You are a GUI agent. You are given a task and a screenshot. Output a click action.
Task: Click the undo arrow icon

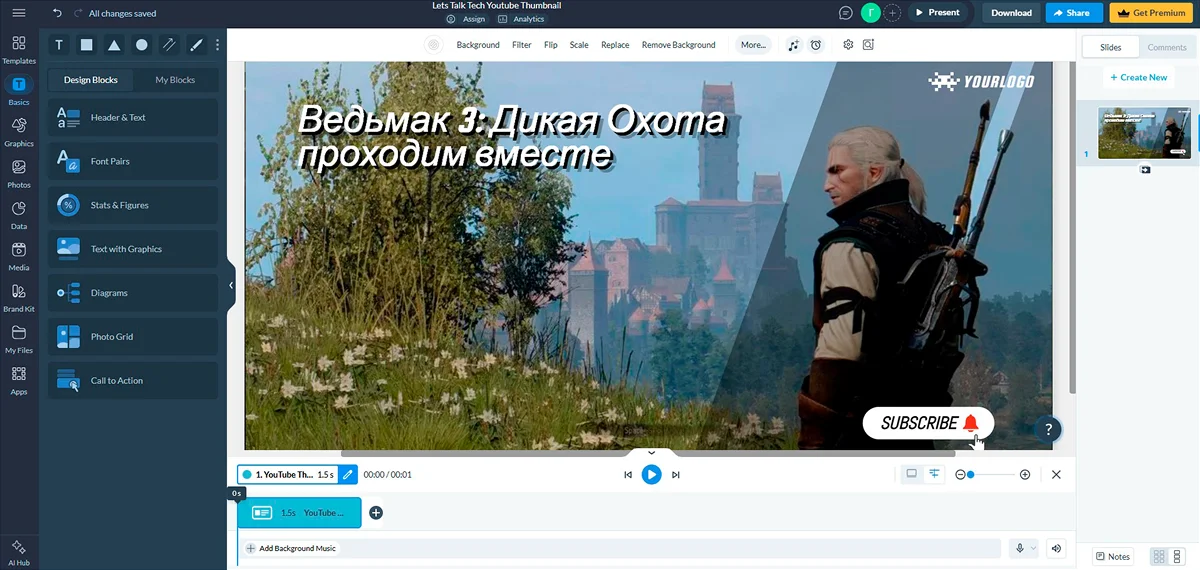pyautogui.click(x=57, y=13)
